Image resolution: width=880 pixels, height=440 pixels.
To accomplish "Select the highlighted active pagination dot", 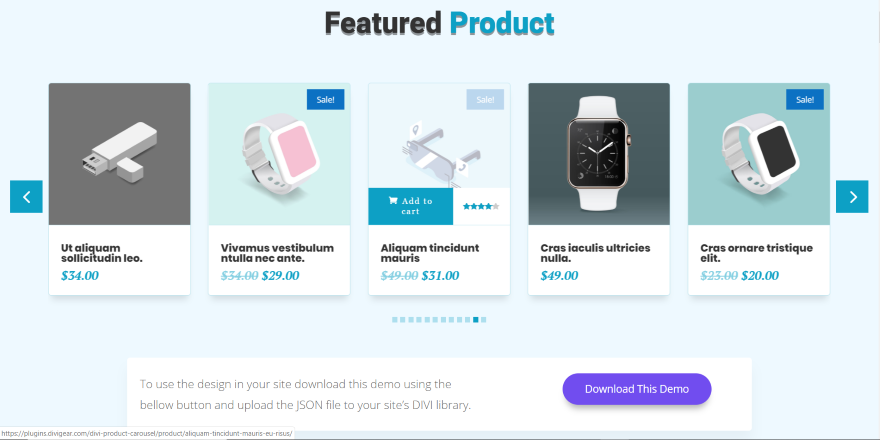I will click(x=476, y=320).
